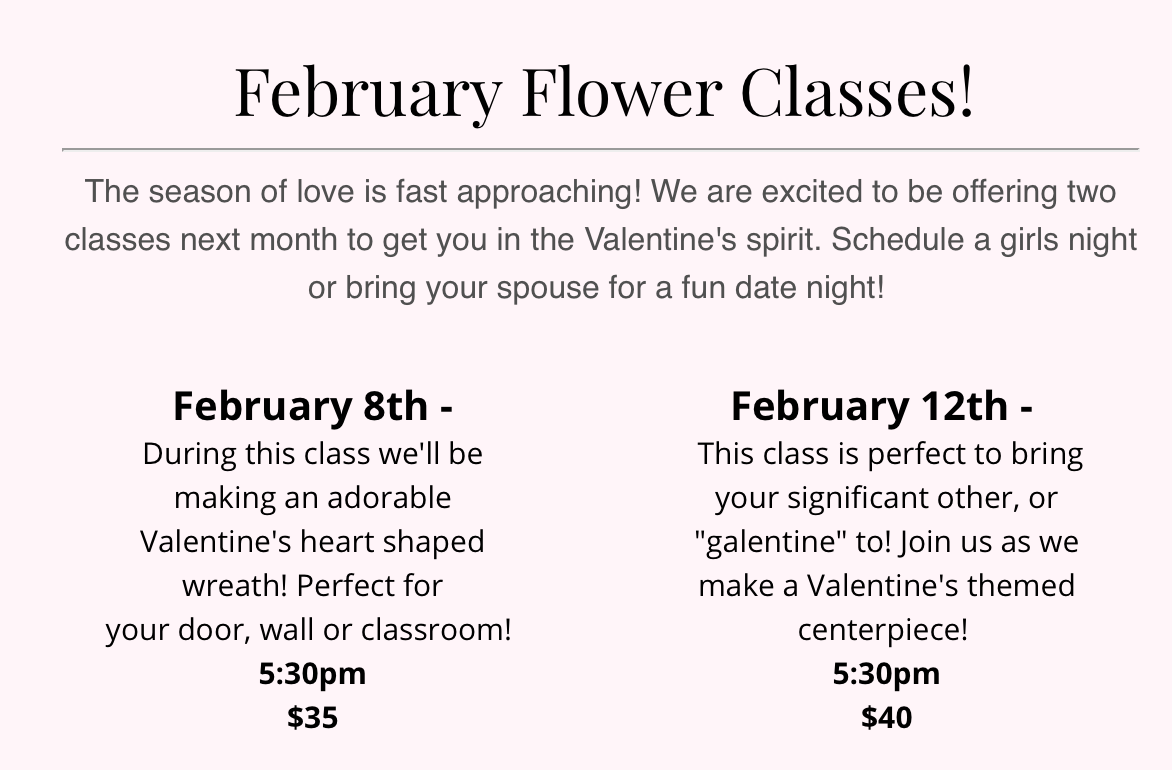Click the word "centerpiece!"

(883, 630)
